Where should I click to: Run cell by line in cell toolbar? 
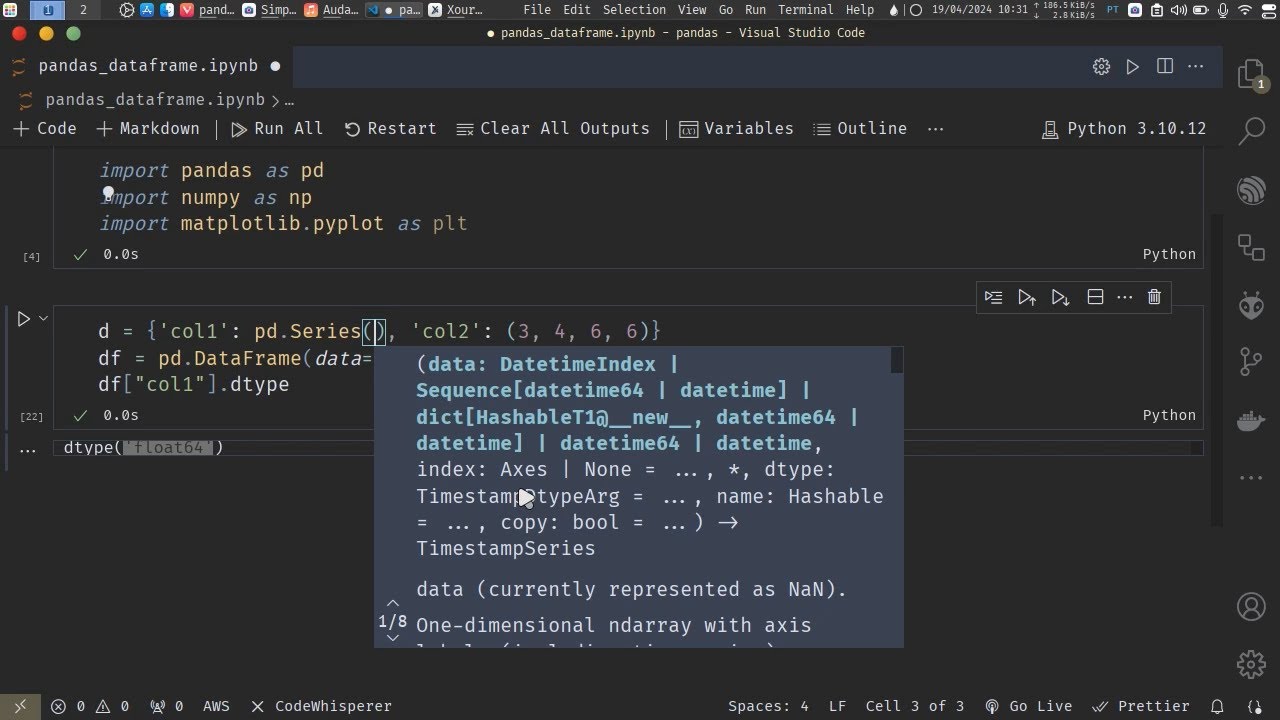[993, 297]
